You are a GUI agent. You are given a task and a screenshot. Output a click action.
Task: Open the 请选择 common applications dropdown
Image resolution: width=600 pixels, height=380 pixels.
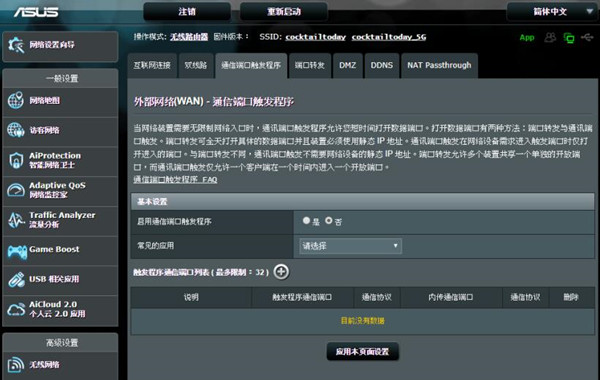[x=350, y=246]
